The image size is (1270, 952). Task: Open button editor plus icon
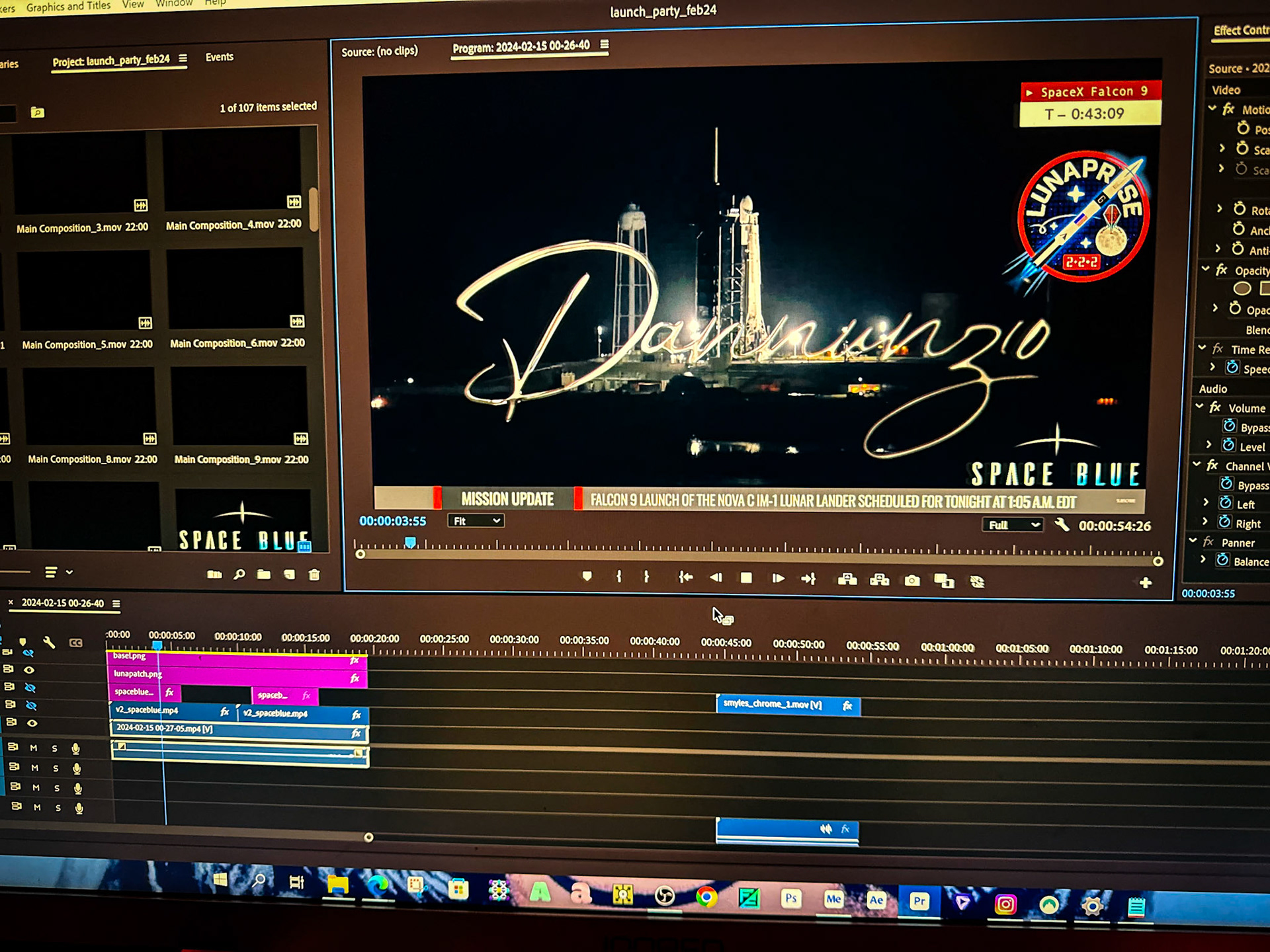[x=1146, y=582]
